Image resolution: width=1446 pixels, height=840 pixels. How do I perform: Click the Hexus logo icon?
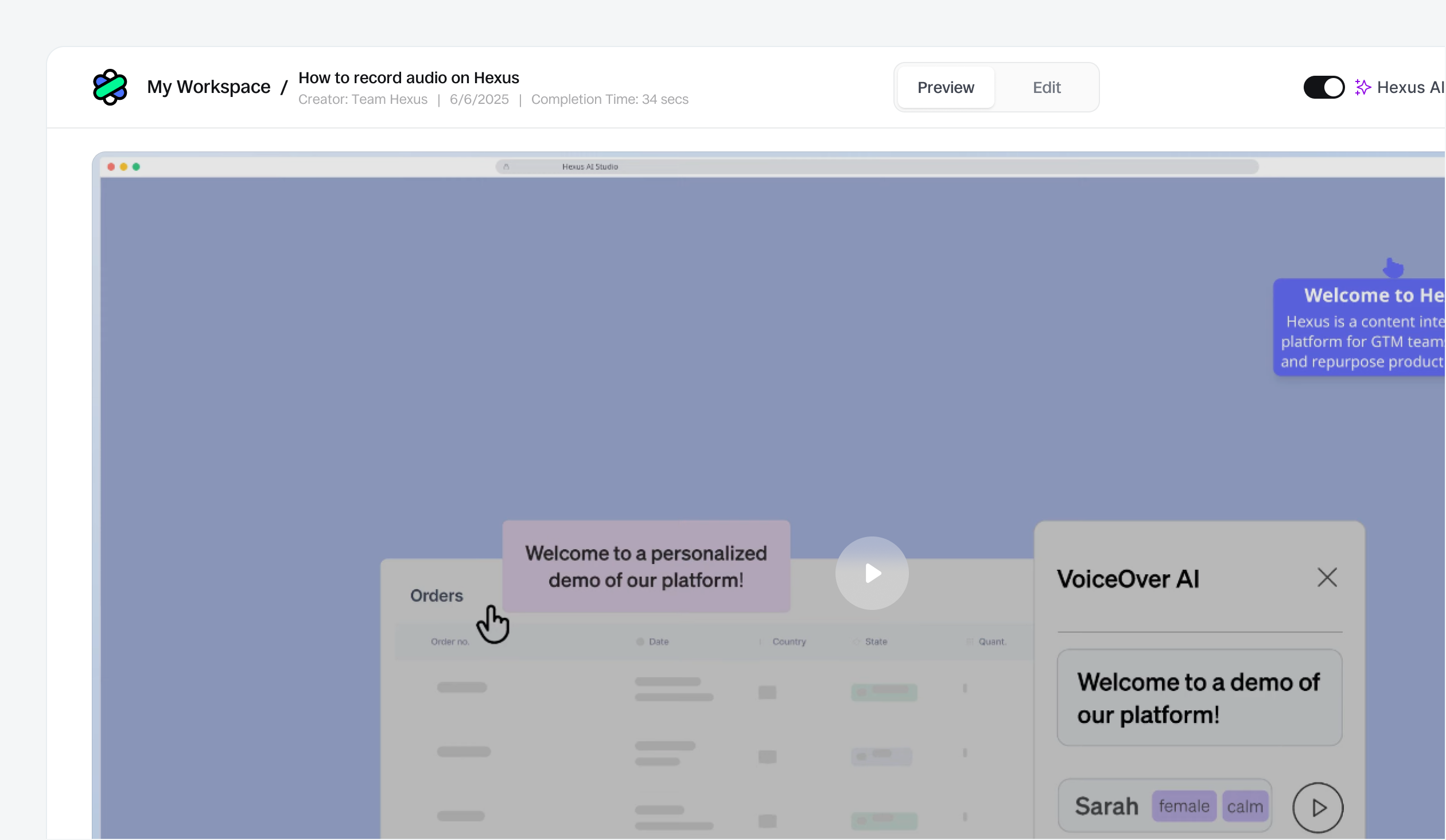[110, 87]
